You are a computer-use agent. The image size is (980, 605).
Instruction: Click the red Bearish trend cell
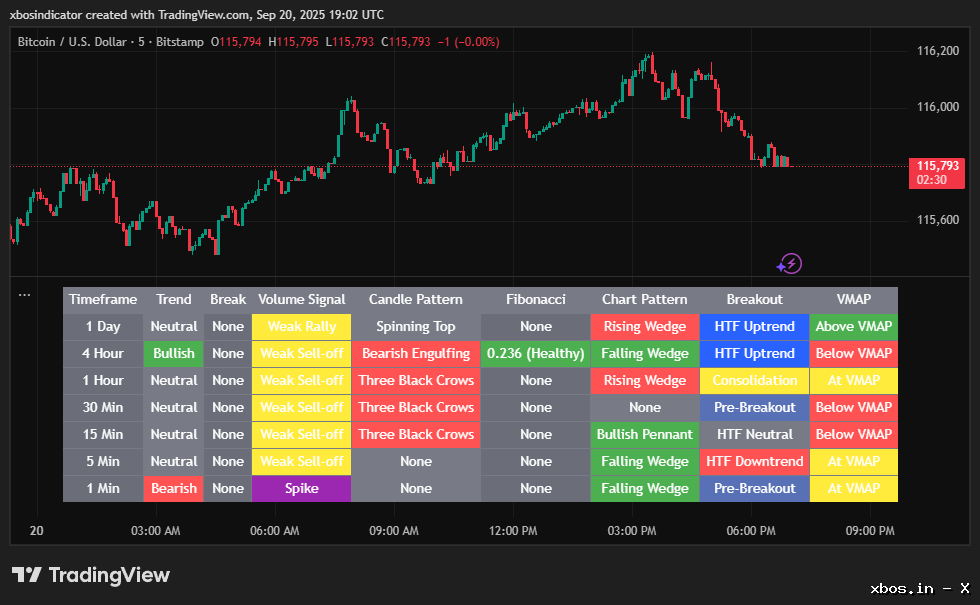click(174, 488)
